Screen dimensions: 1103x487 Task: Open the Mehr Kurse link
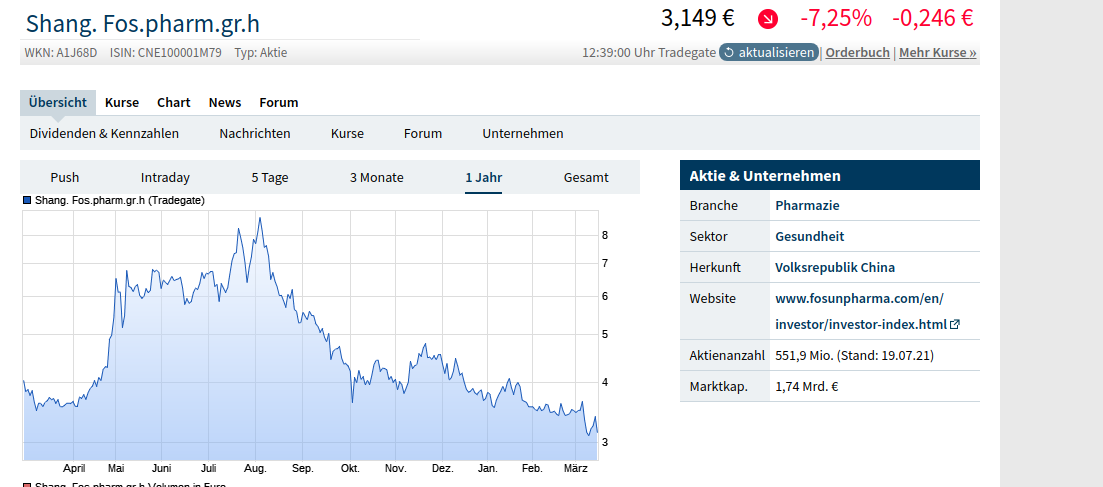pos(937,52)
